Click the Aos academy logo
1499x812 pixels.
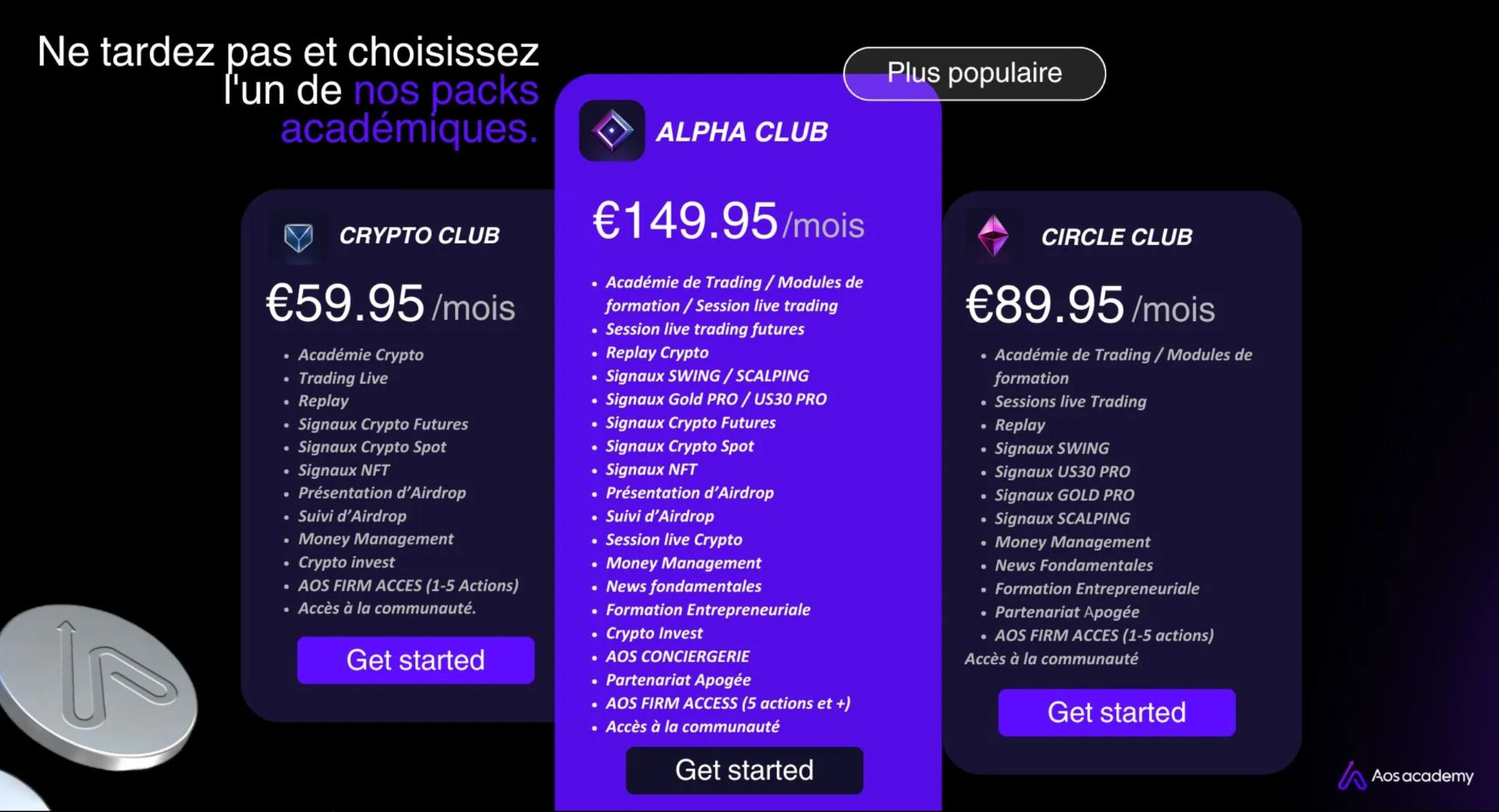(x=1406, y=775)
